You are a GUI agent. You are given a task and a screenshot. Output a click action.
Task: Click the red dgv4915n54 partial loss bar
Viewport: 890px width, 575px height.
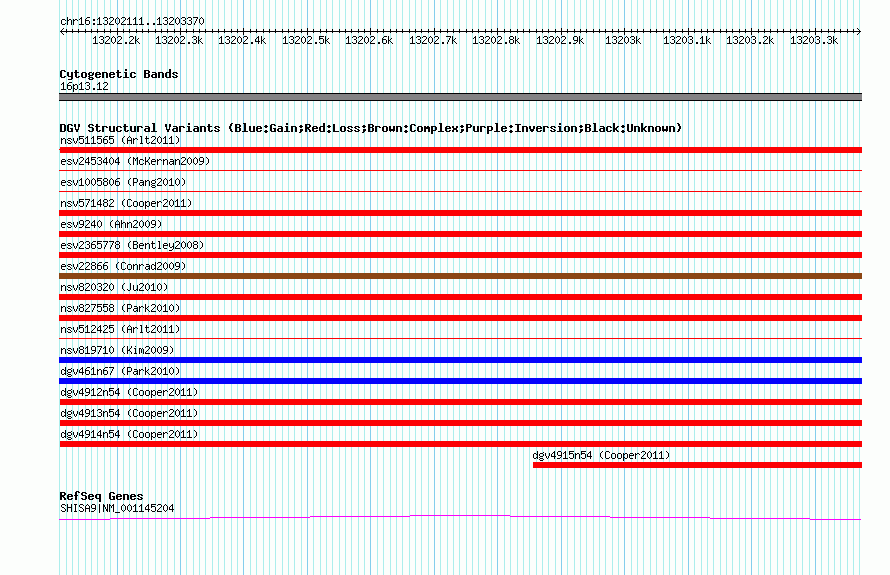697,465
